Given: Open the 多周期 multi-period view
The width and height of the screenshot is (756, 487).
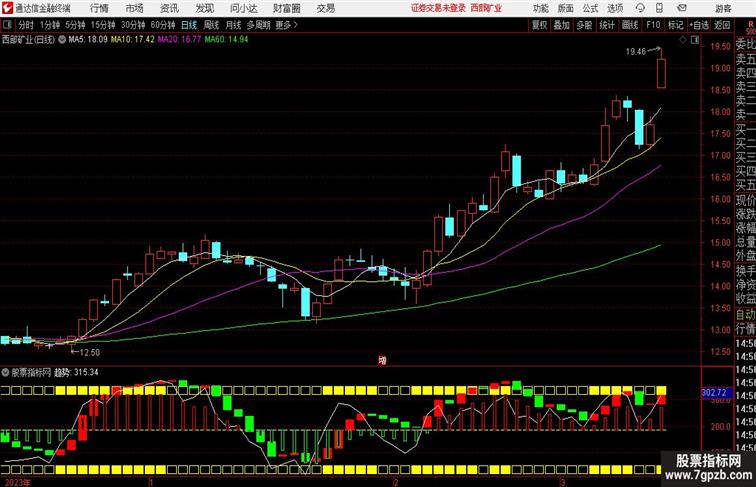Looking at the screenshot, I should [258, 25].
